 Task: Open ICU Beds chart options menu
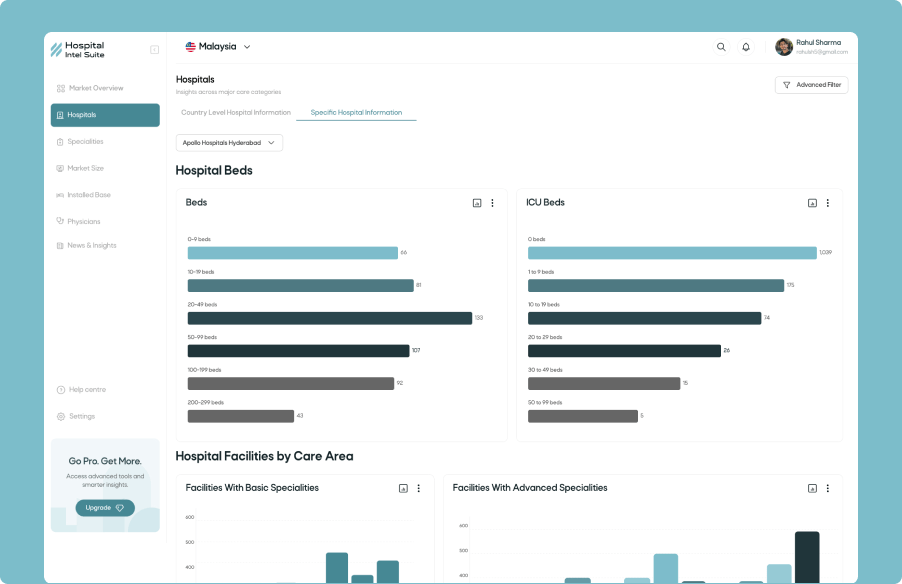click(x=827, y=203)
